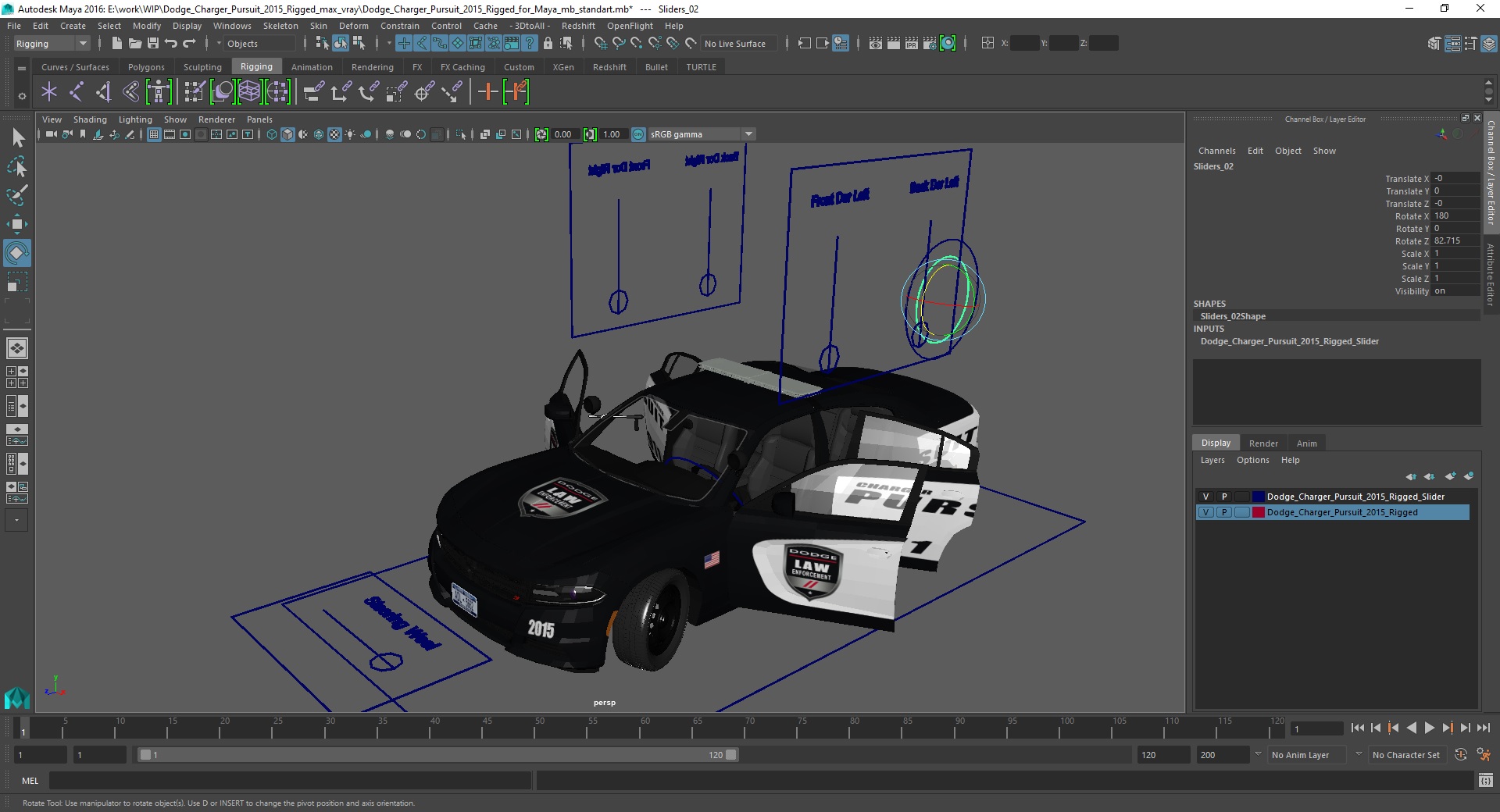Go to start of playback range
Screen dimensions: 1500x812
[1357, 728]
